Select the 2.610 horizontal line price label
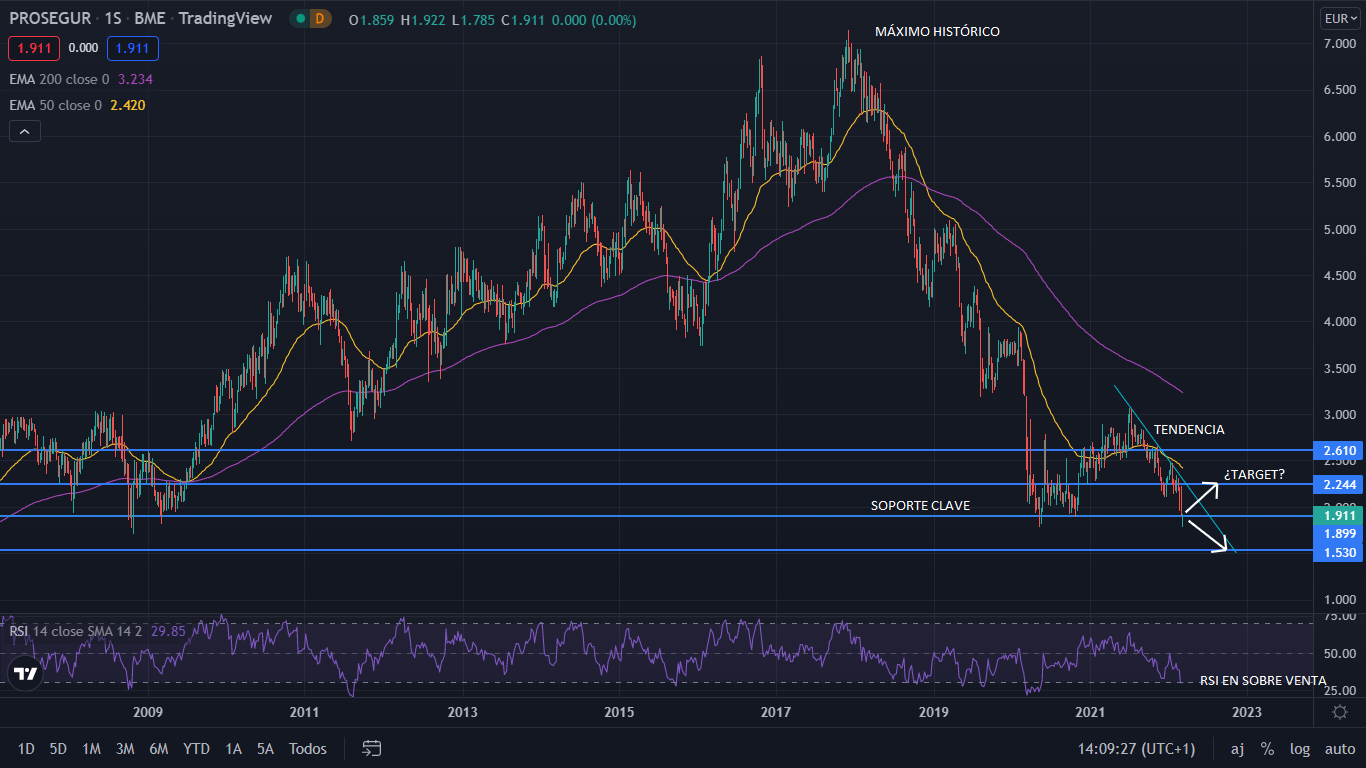Image resolution: width=1366 pixels, height=768 pixels. coord(1339,451)
